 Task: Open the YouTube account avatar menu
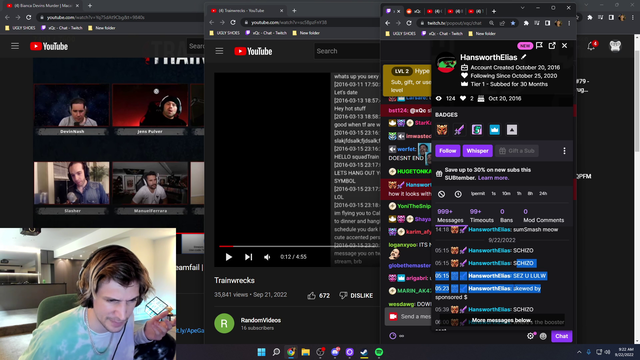click(x=615, y=46)
